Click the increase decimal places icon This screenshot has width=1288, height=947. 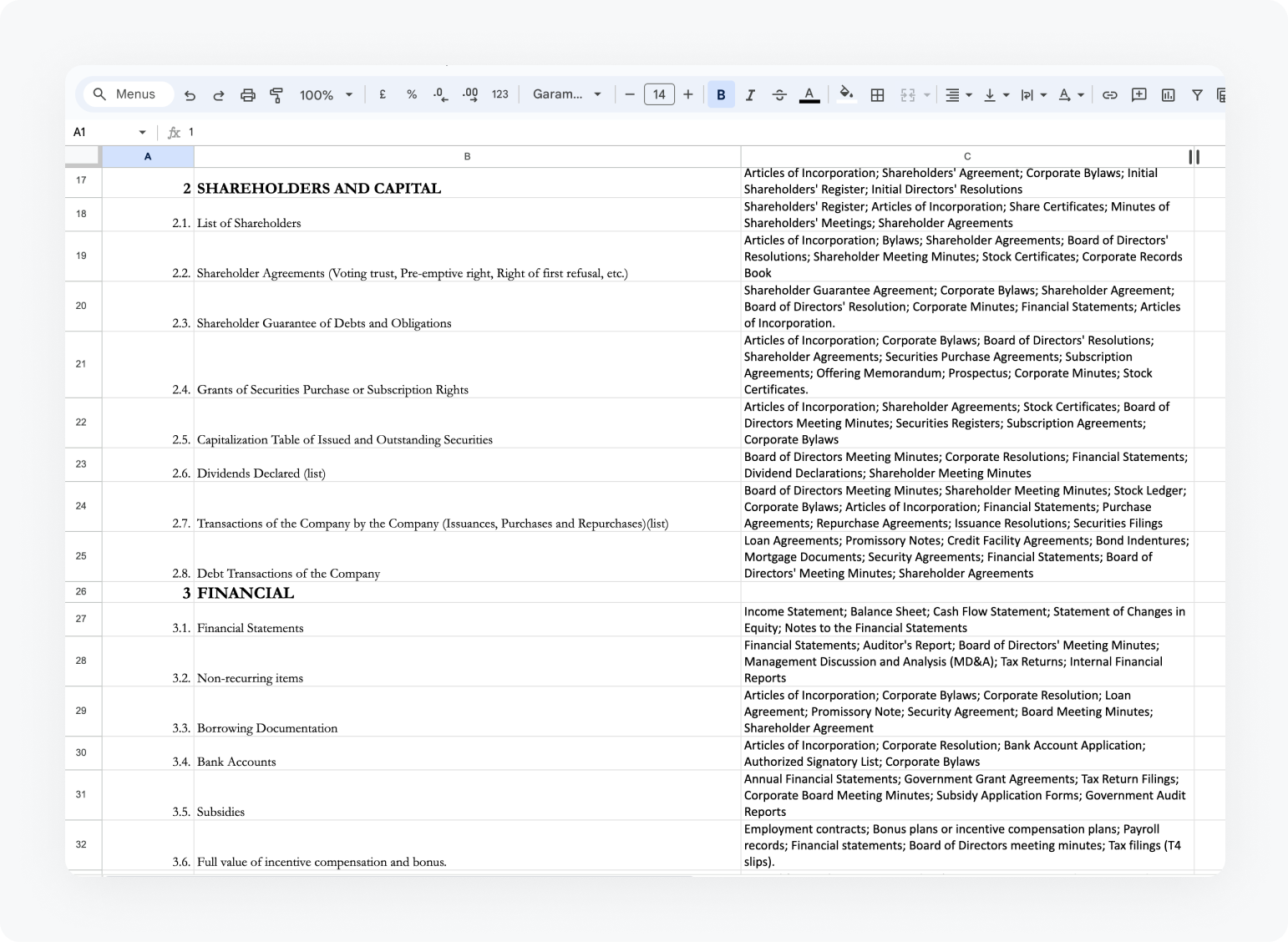point(470,94)
